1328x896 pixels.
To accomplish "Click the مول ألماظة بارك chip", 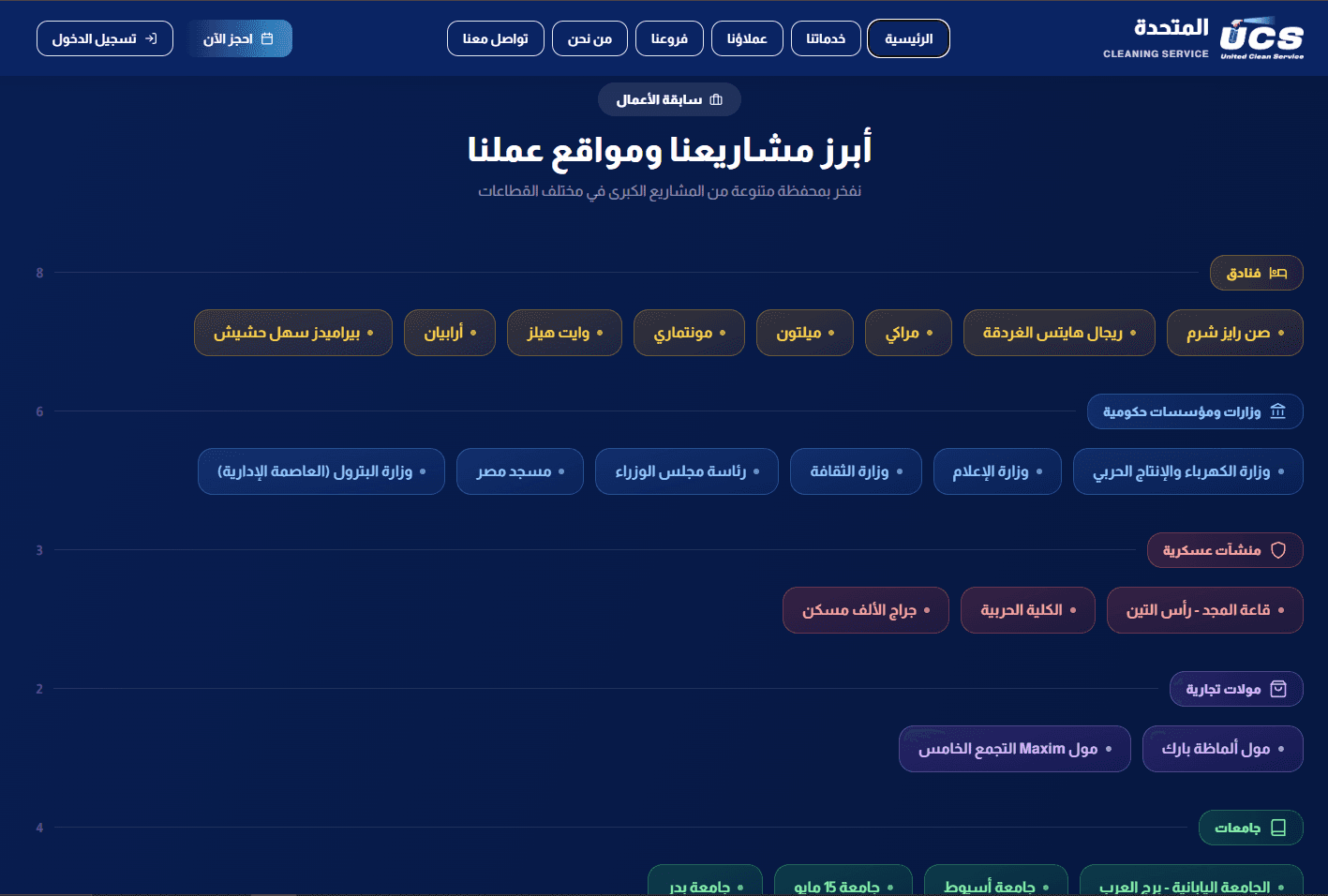I will pos(1223,749).
